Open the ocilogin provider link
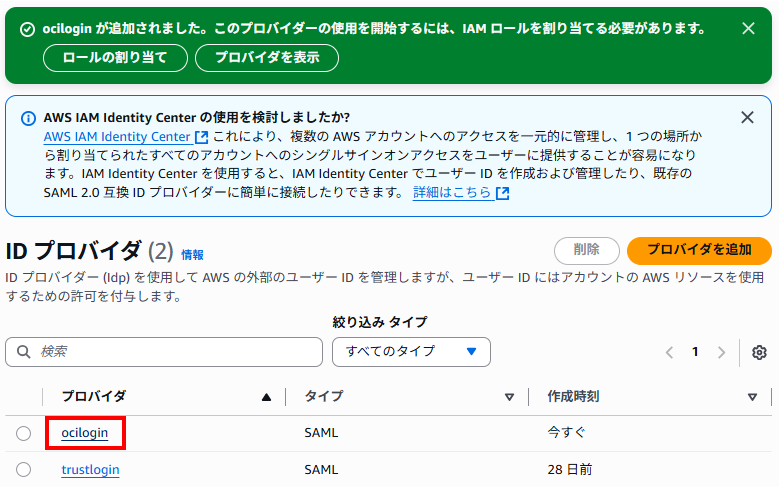781x492 pixels. (x=84, y=433)
